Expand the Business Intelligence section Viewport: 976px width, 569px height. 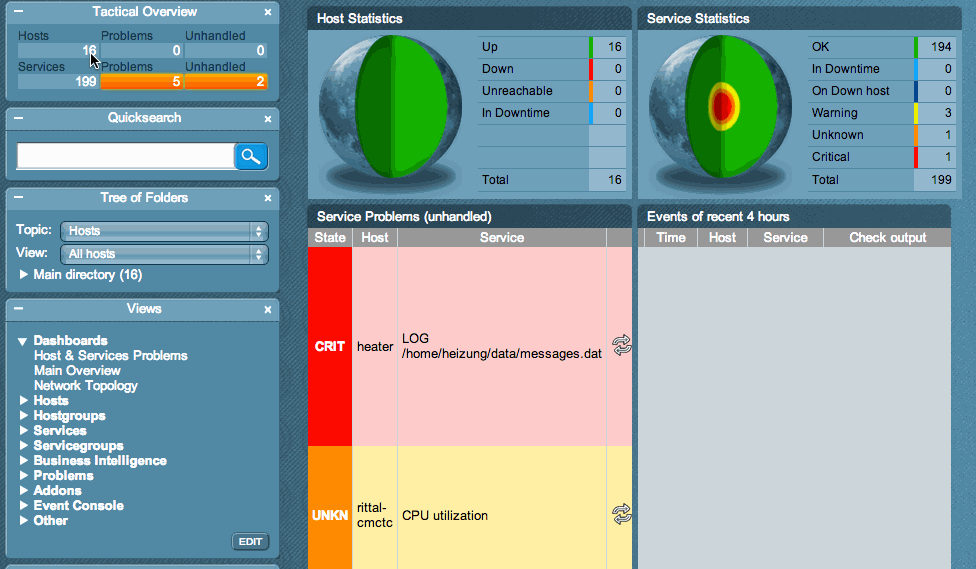point(24,460)
